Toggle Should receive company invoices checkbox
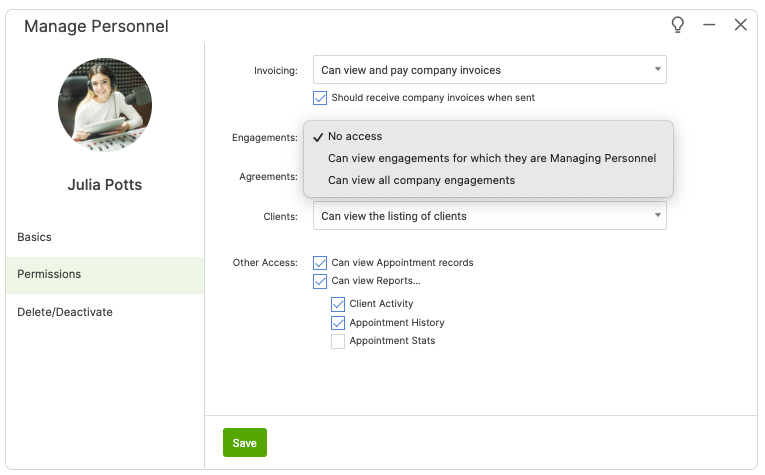Viewport: 765px width, 475px height. click(320, 98)
